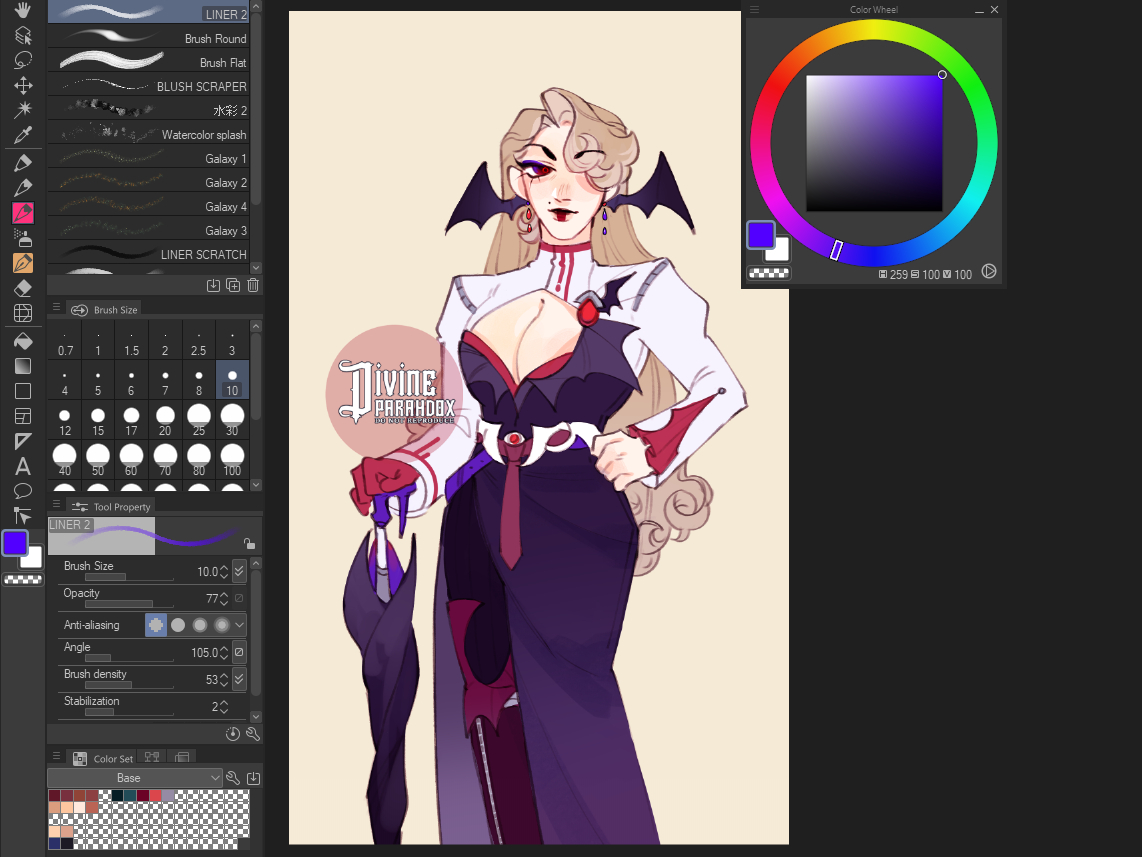Expand the anti-aliasing options chevron
1142x857 pixels.
click(239, 625)
